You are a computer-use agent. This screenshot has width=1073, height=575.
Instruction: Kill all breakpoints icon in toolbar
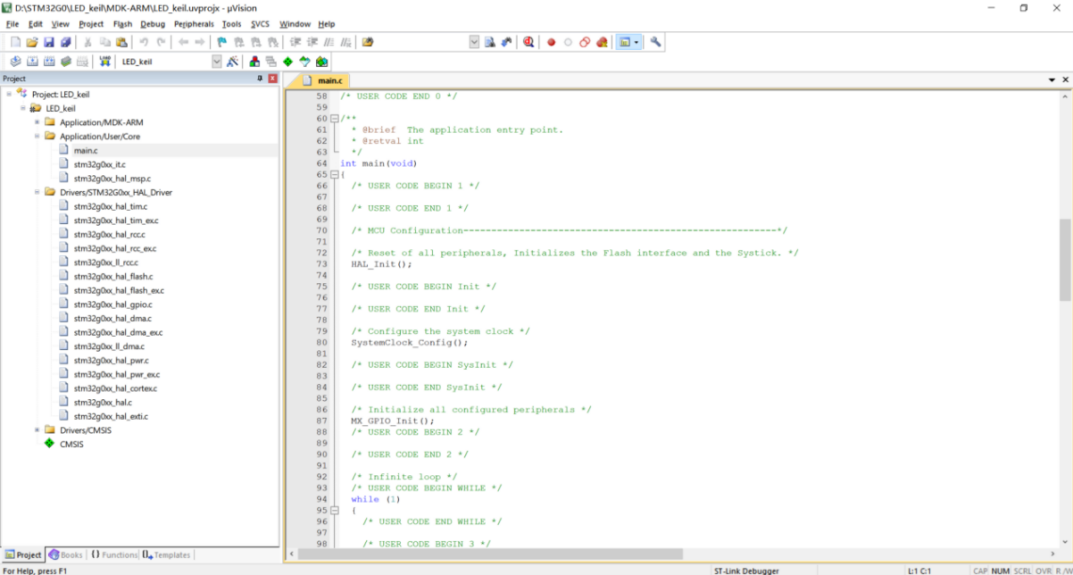click(x=602, y=43)
